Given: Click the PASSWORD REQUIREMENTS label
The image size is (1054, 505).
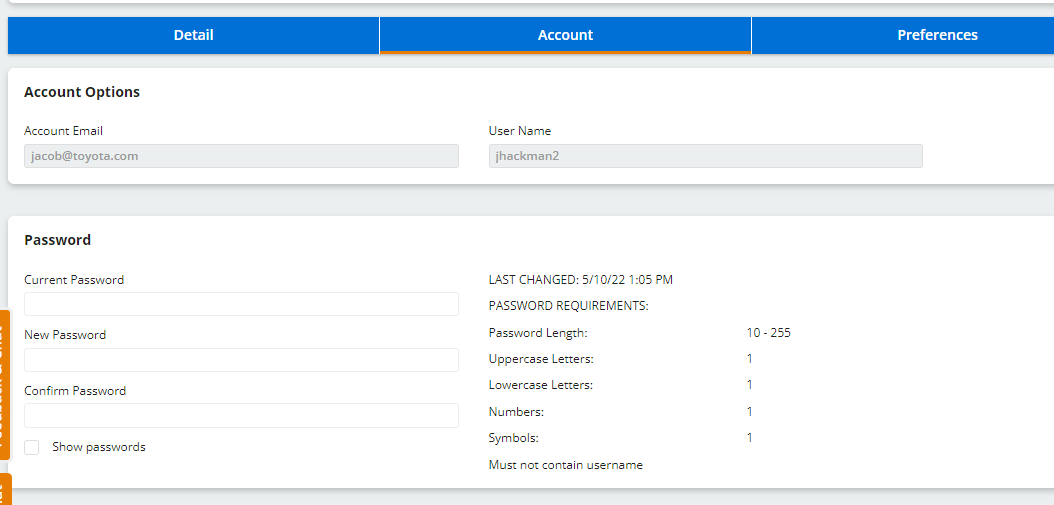Looking at the screenshot, I should 568,306.
